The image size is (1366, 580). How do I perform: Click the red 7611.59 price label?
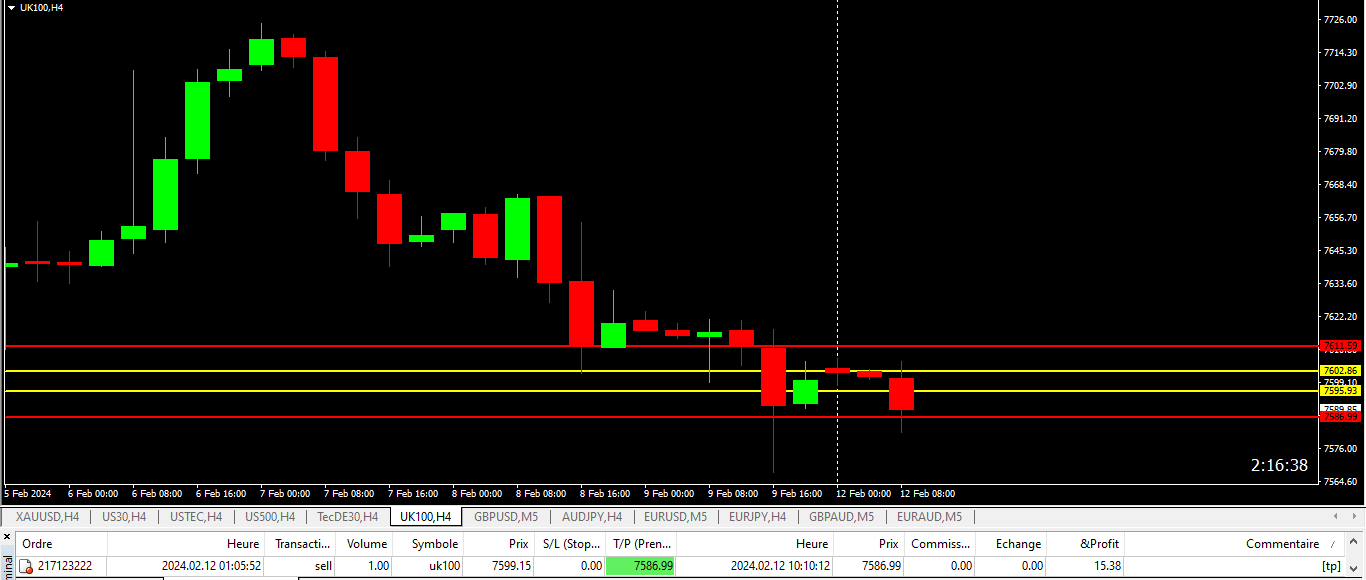(x=1339, y=346)
